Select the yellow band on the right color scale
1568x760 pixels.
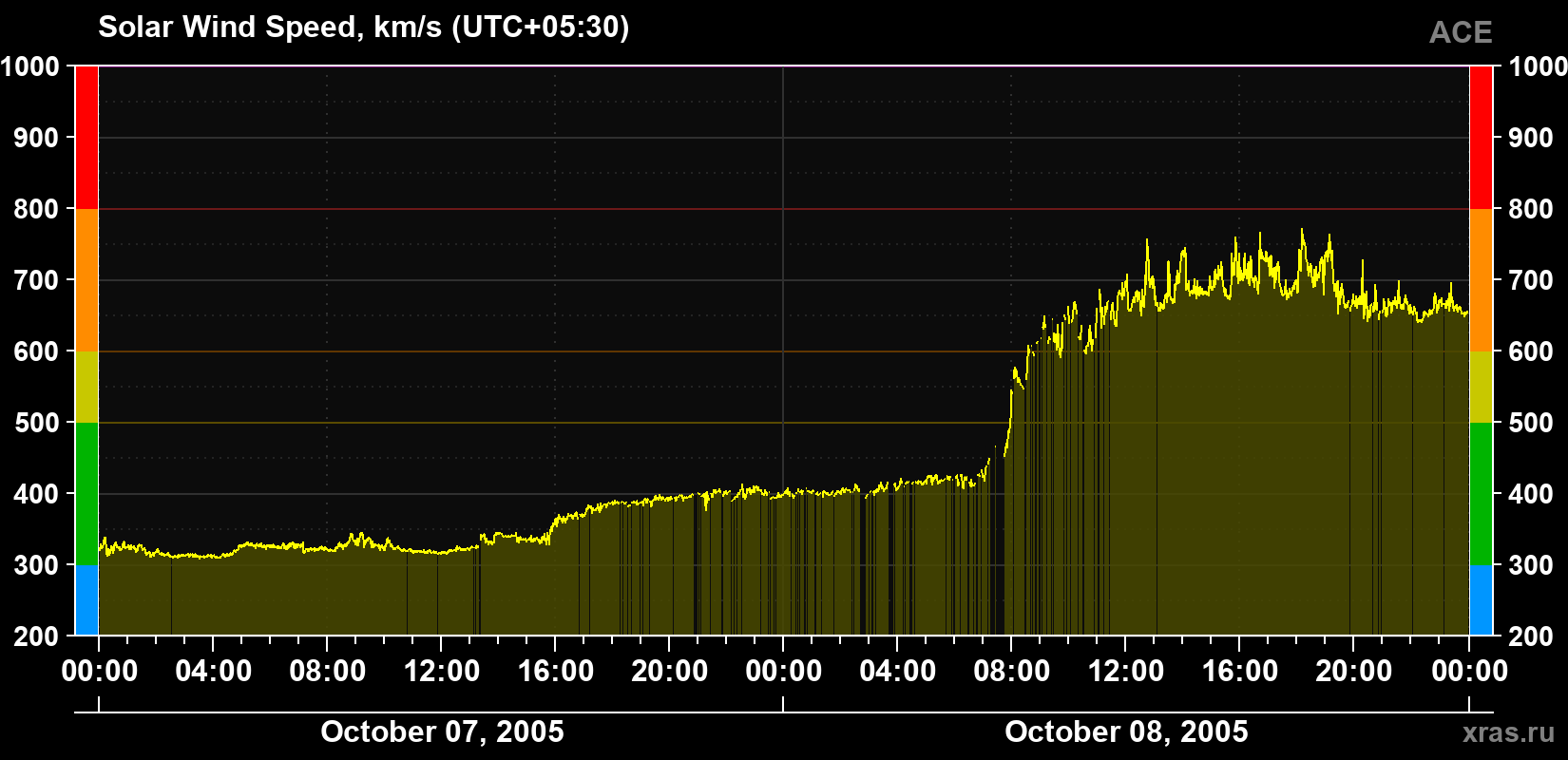[x=1481, y=387]
